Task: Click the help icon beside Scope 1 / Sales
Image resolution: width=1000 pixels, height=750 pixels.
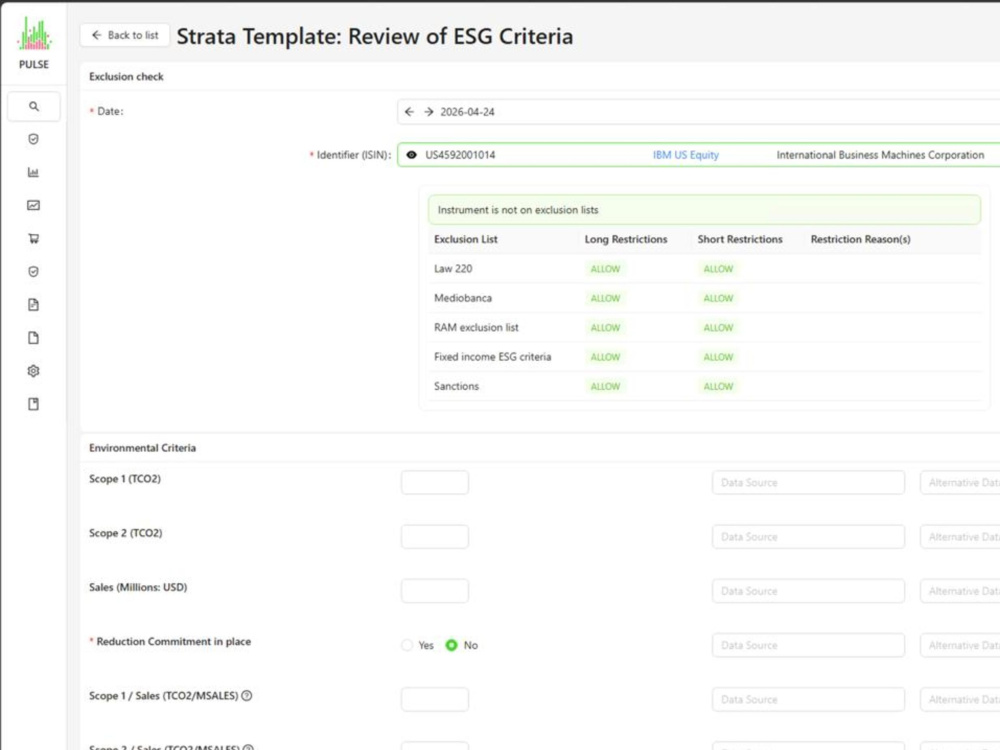Action: click(x=247, y=696)
